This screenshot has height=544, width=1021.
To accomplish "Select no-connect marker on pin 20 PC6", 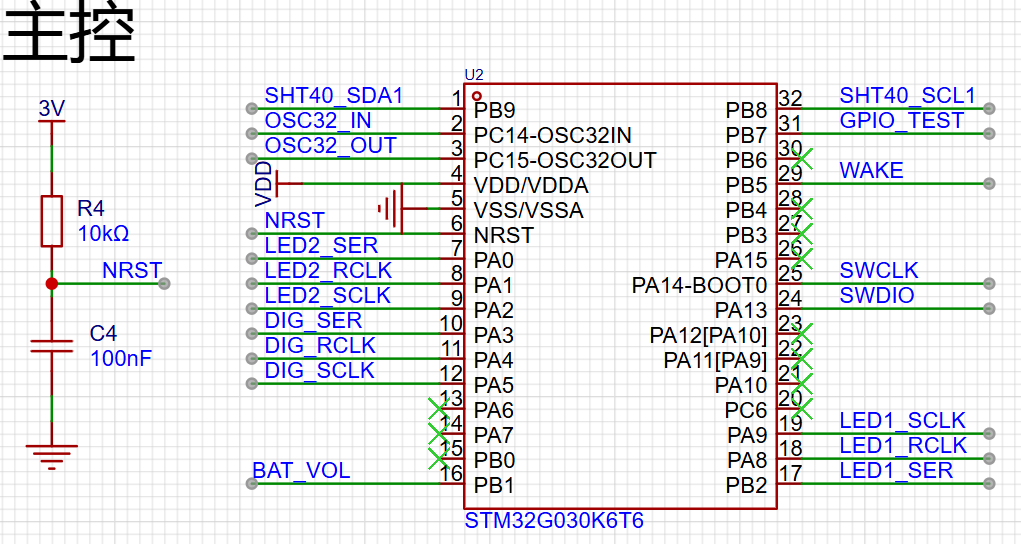I will (x=803, y=408).
